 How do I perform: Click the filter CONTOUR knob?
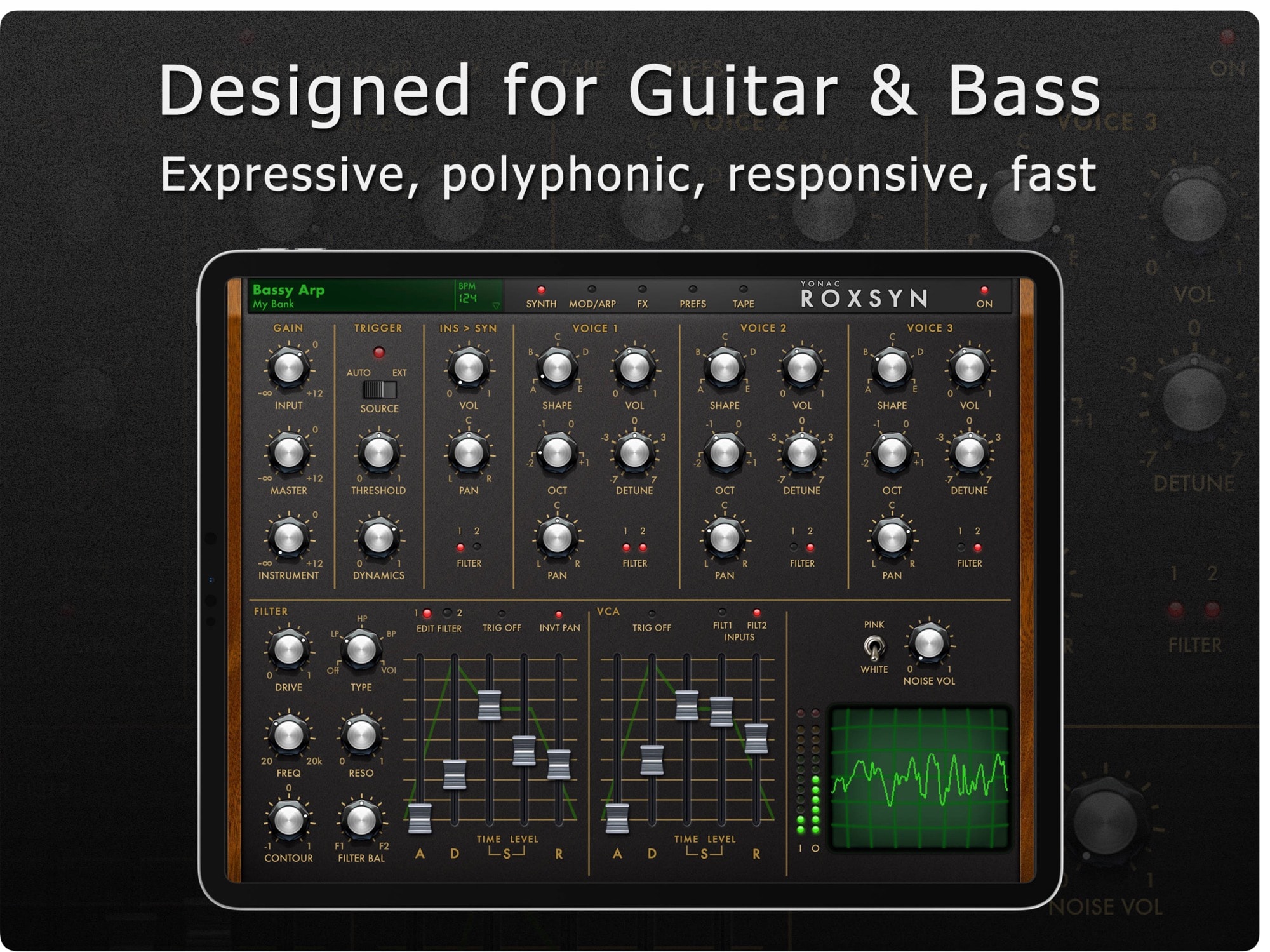click(288, 821)
